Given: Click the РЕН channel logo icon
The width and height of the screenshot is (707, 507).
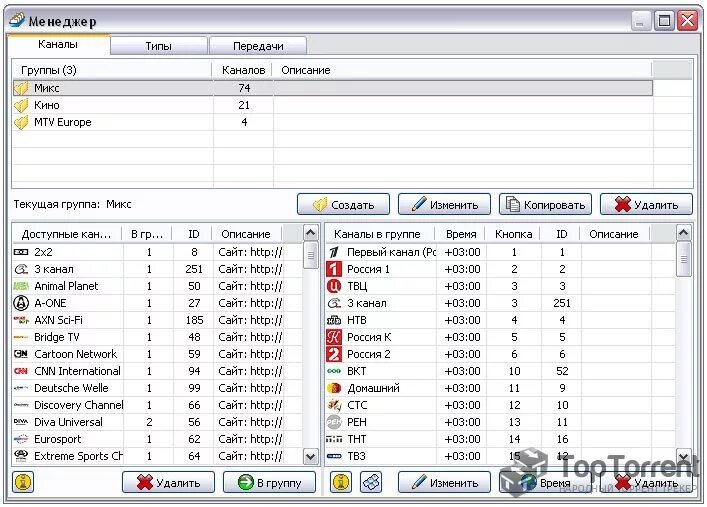Looking at the screenshot, I should coord(334,422).
